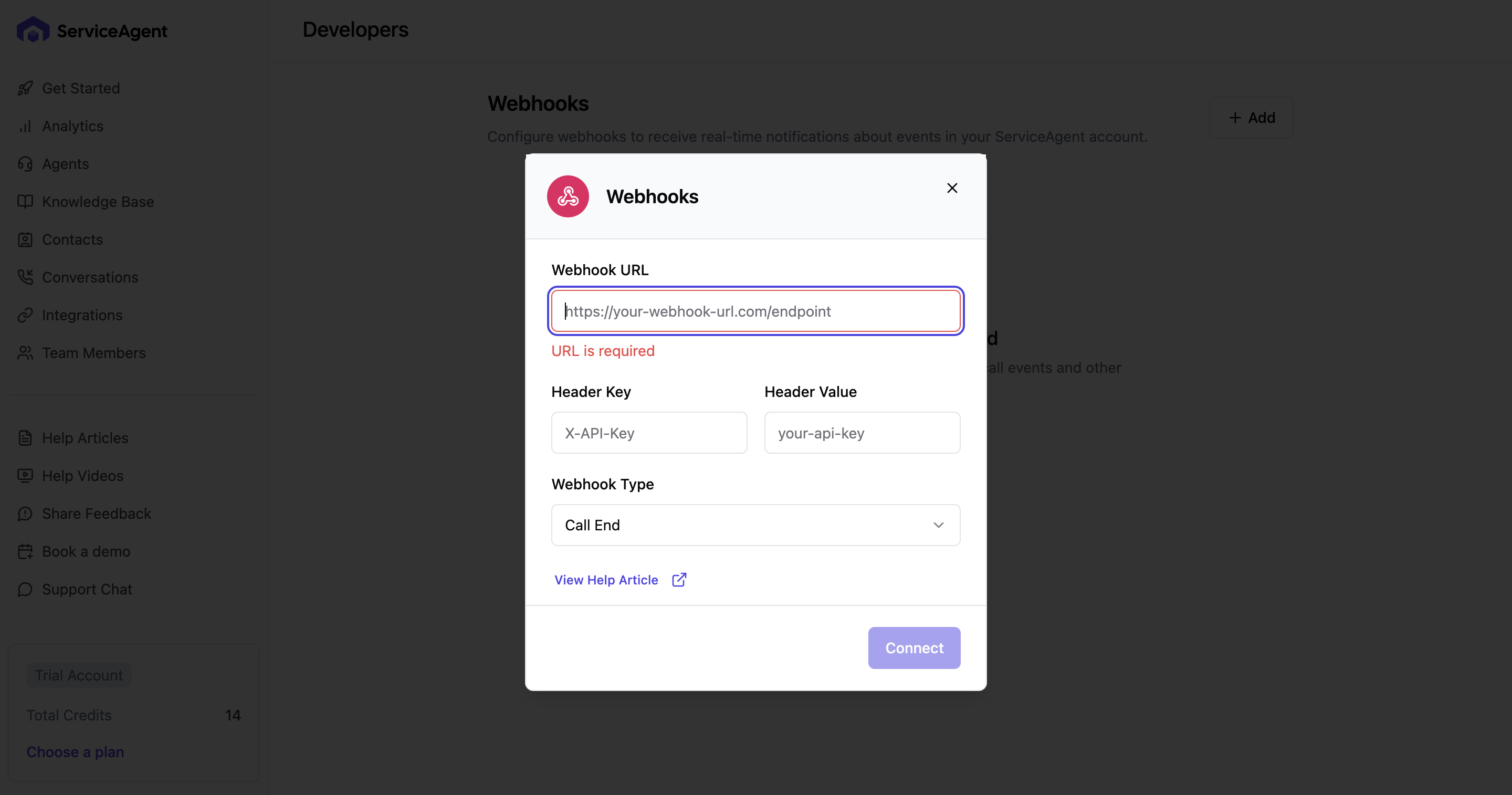Open Team Members in the sidebar
This screenshot has width=1512, height=795.
[x=93, y=353]
